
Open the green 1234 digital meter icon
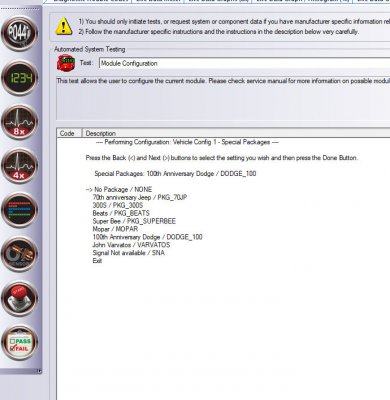pyautogui.click(x=19, y=78)
